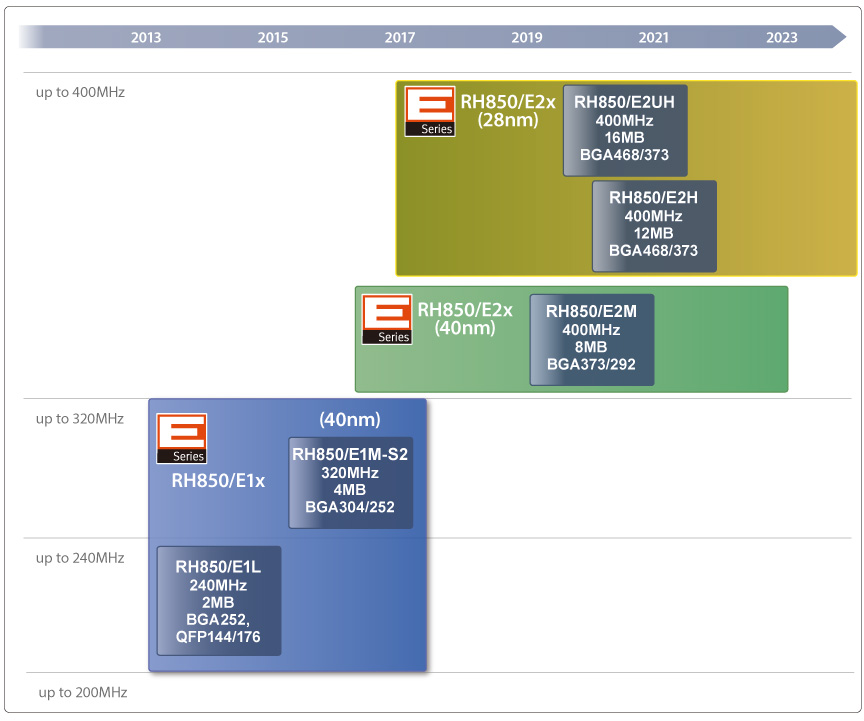Click the E Series logo beside RH850/E2x (28nm)

(430, 111)
